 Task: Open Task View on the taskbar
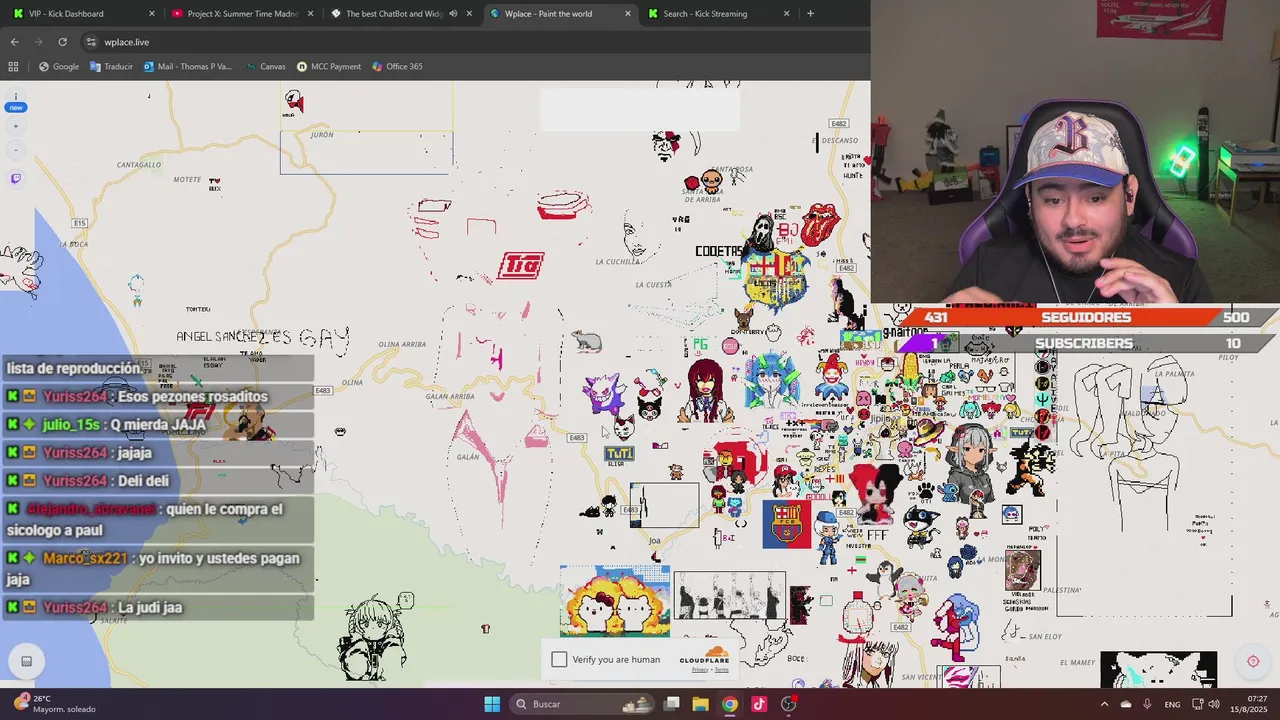pos(672,704)
